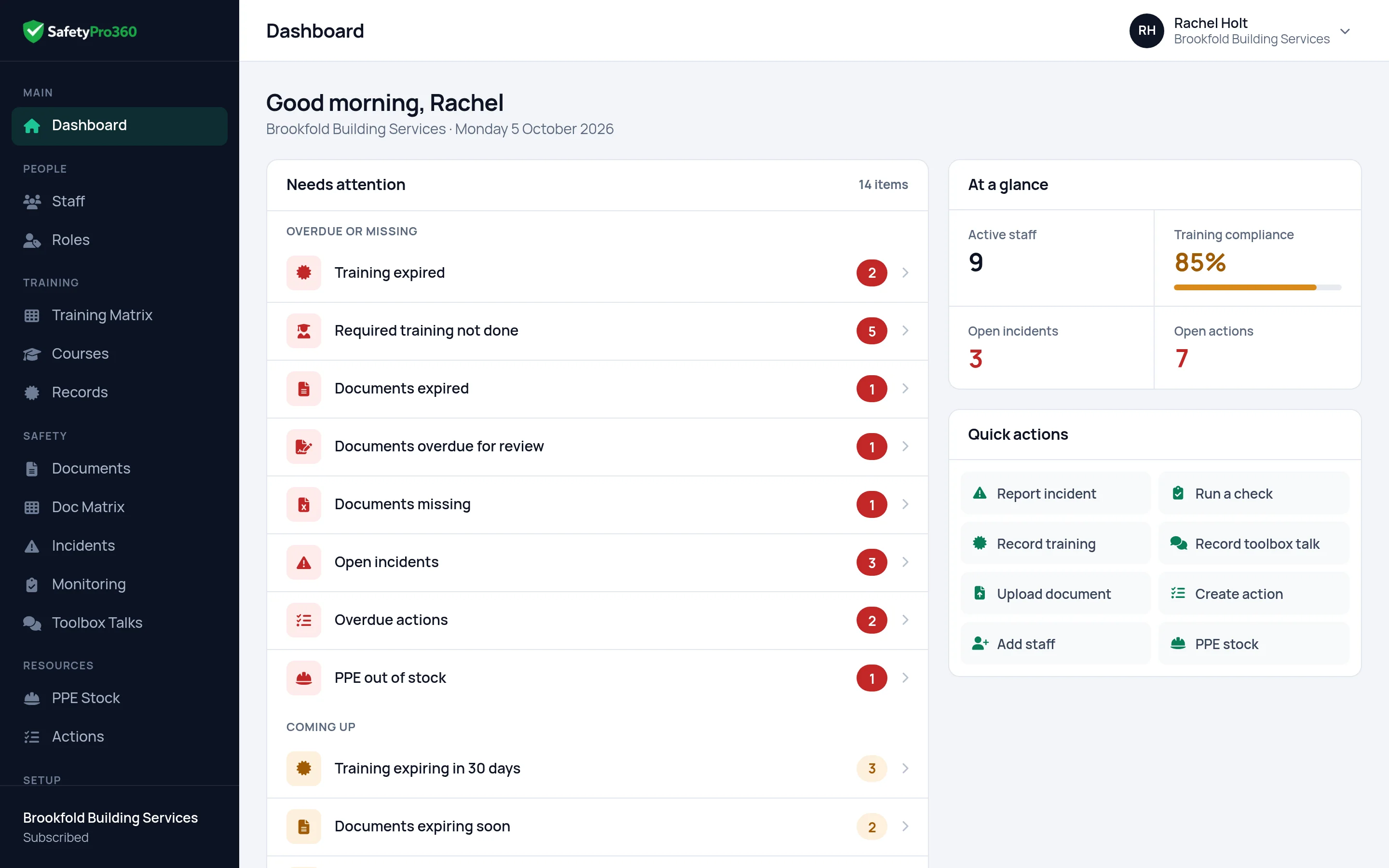The image size is (1389, 868).
Task: Click the RH user avatar
Action: 1146,30
